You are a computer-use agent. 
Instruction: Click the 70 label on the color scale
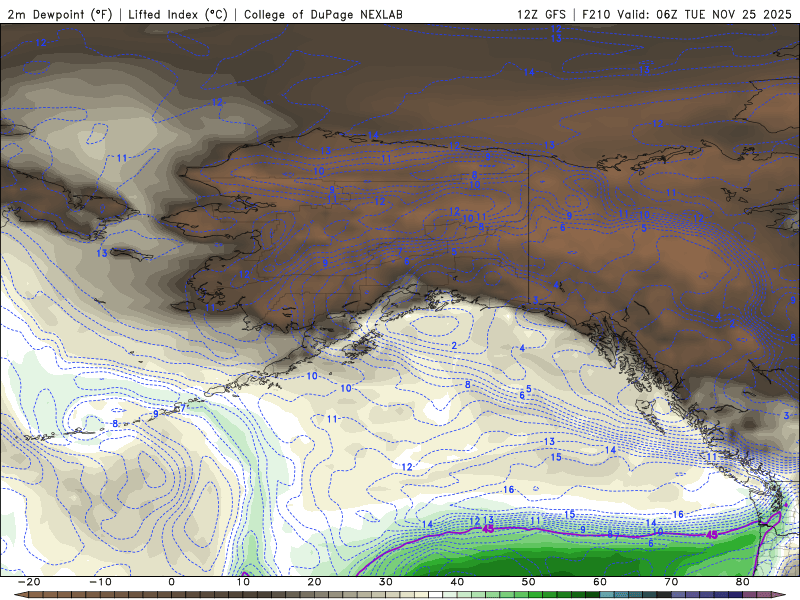pos(671,582)
